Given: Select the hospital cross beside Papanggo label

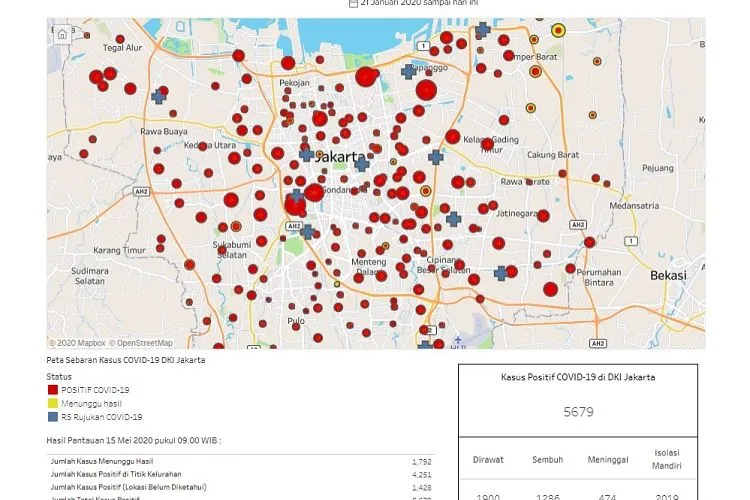Looking at the screenshot, I should (408, 72).
